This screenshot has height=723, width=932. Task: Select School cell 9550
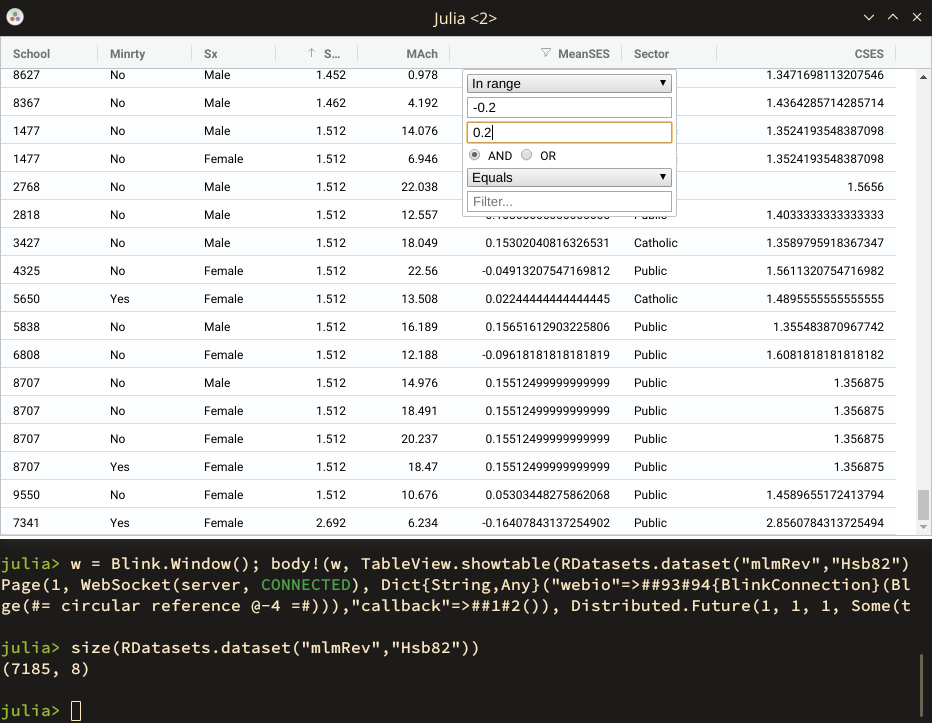pyautogui.click(x=26, y=495)
